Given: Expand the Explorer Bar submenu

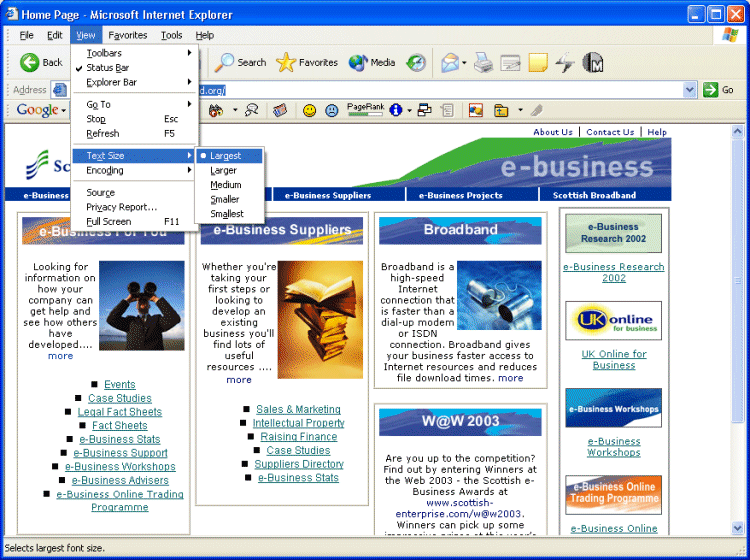Looking at the screenshot, I should (134, 82).
